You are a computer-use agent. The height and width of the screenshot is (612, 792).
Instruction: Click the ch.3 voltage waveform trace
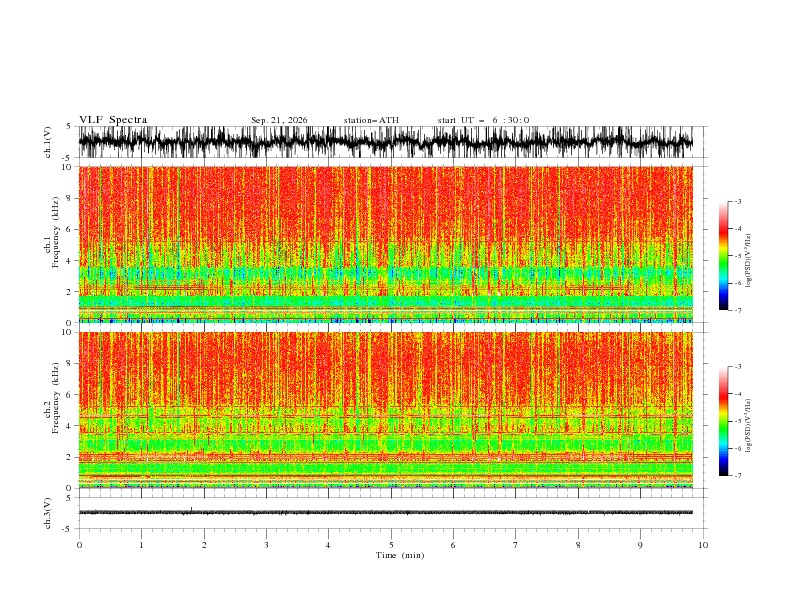(385, 512)
